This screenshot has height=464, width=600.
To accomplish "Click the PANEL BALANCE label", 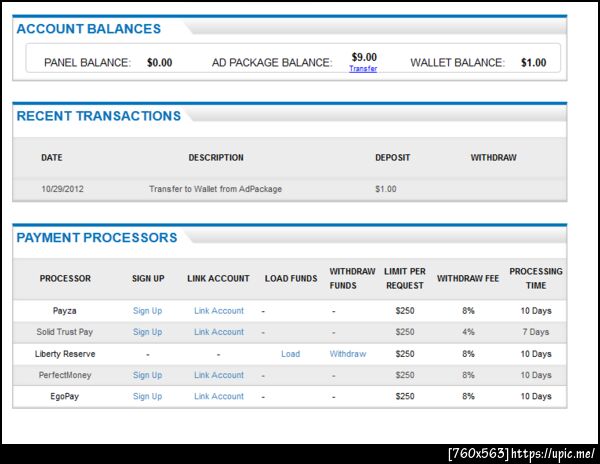I will [88, 62].
